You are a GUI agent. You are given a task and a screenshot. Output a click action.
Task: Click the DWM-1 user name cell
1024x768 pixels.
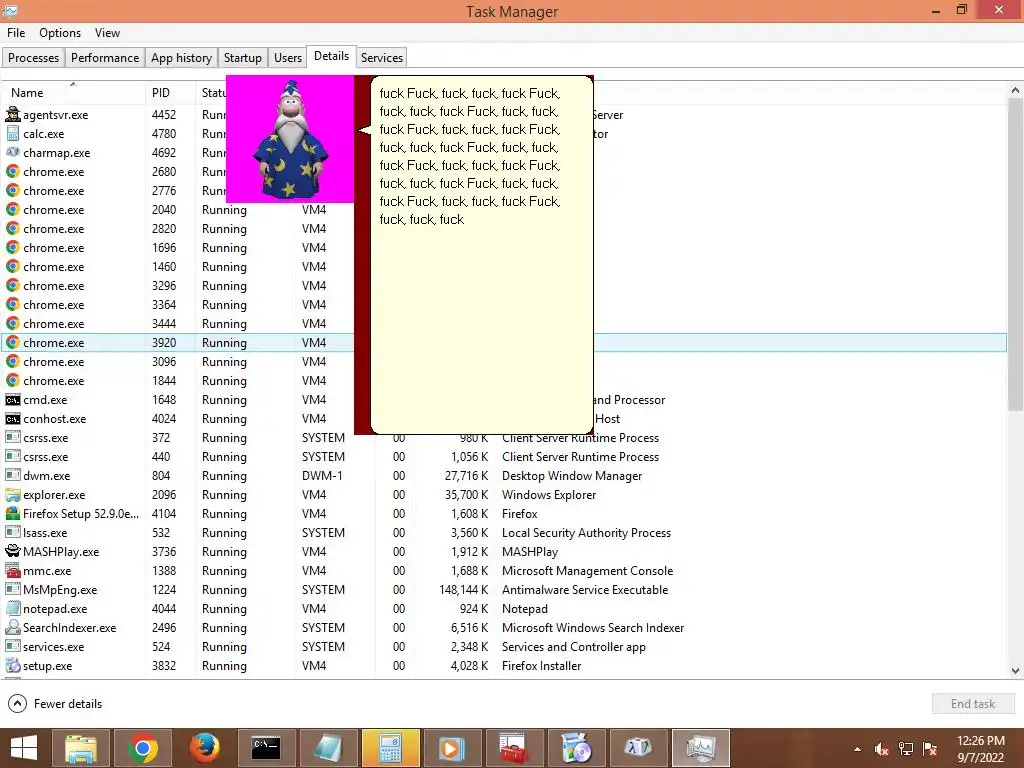click(x=323, y=475)
